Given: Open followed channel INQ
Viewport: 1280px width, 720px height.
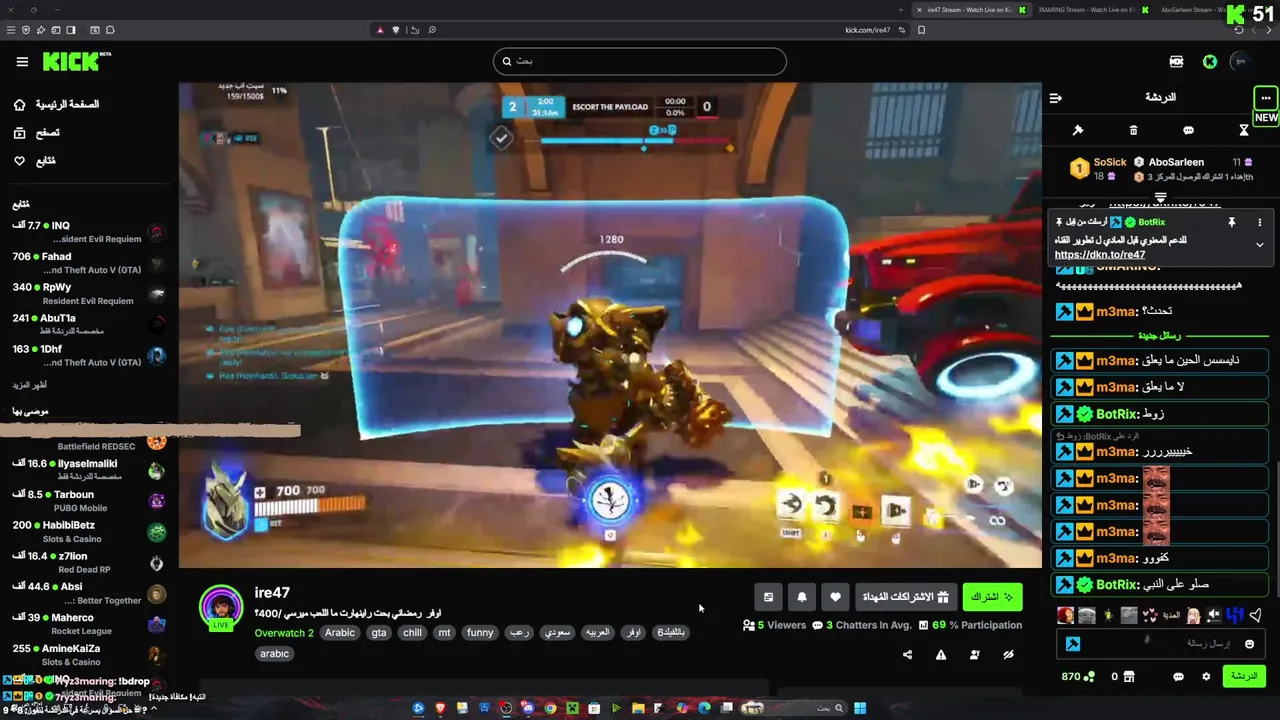Looking at the screenshot, I should 90,232.
